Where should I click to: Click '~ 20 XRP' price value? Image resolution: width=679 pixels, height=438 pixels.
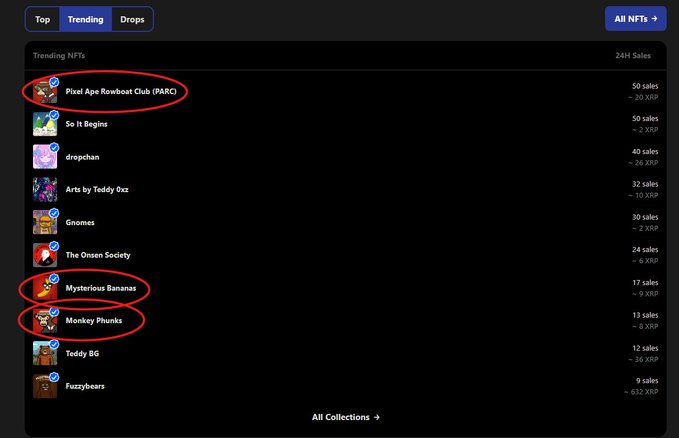[x=643, y=97]
